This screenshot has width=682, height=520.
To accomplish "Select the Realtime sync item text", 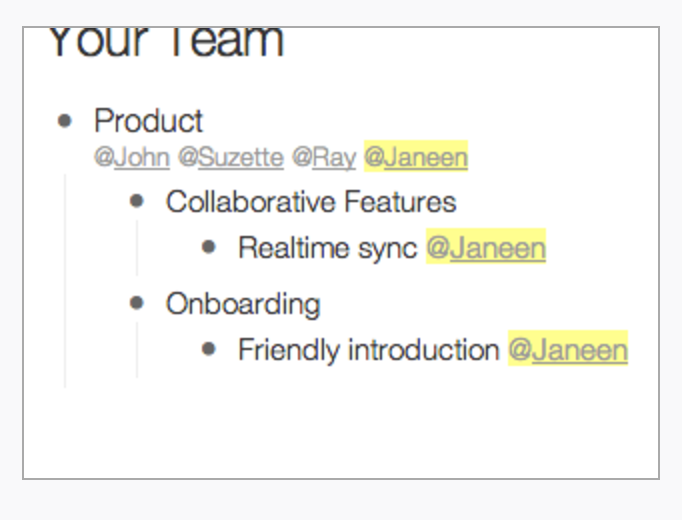I will click(x=328, y=248).
